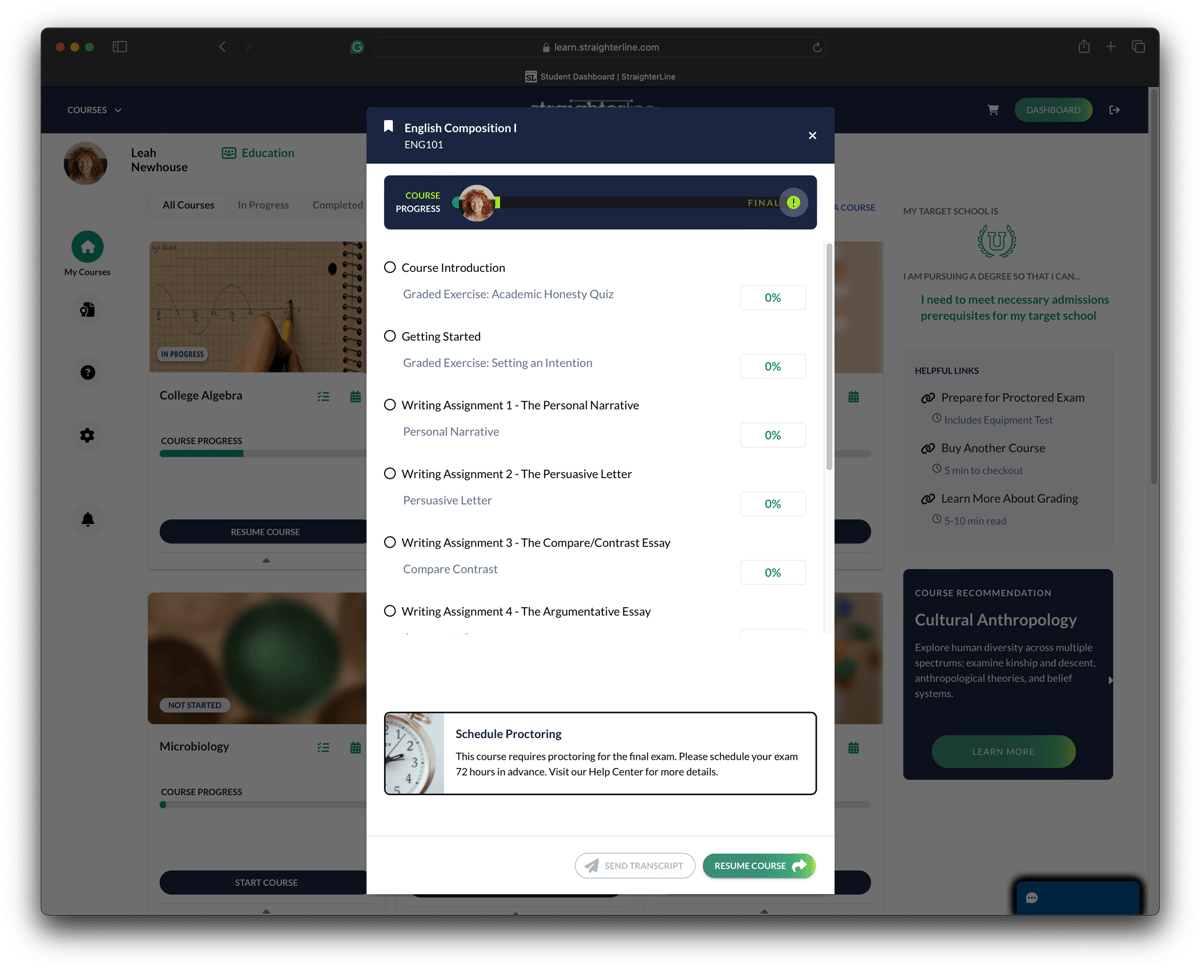Click the Grammarly extension icon

[x=357, y=47]
